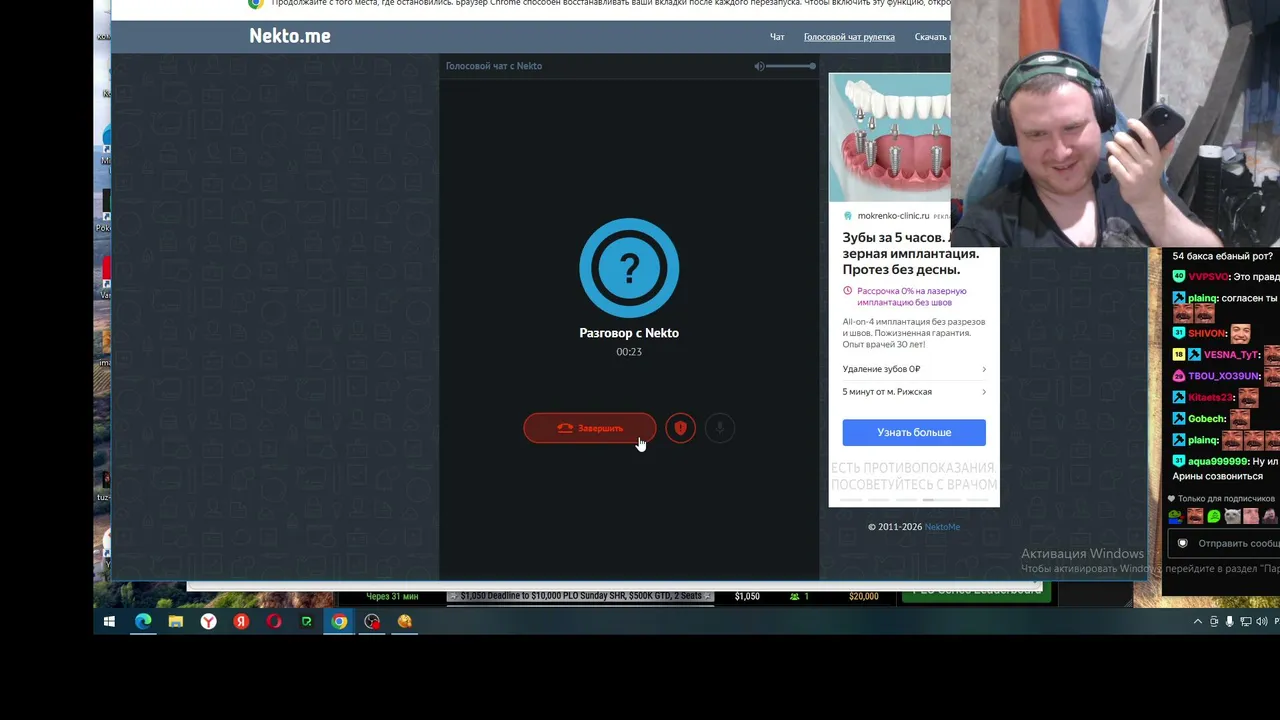Screen dimensions: 1280x720
Task: Open the mokrenko-clinic.ru ad link
Action: pyautogui.click(x=893, y=216)
